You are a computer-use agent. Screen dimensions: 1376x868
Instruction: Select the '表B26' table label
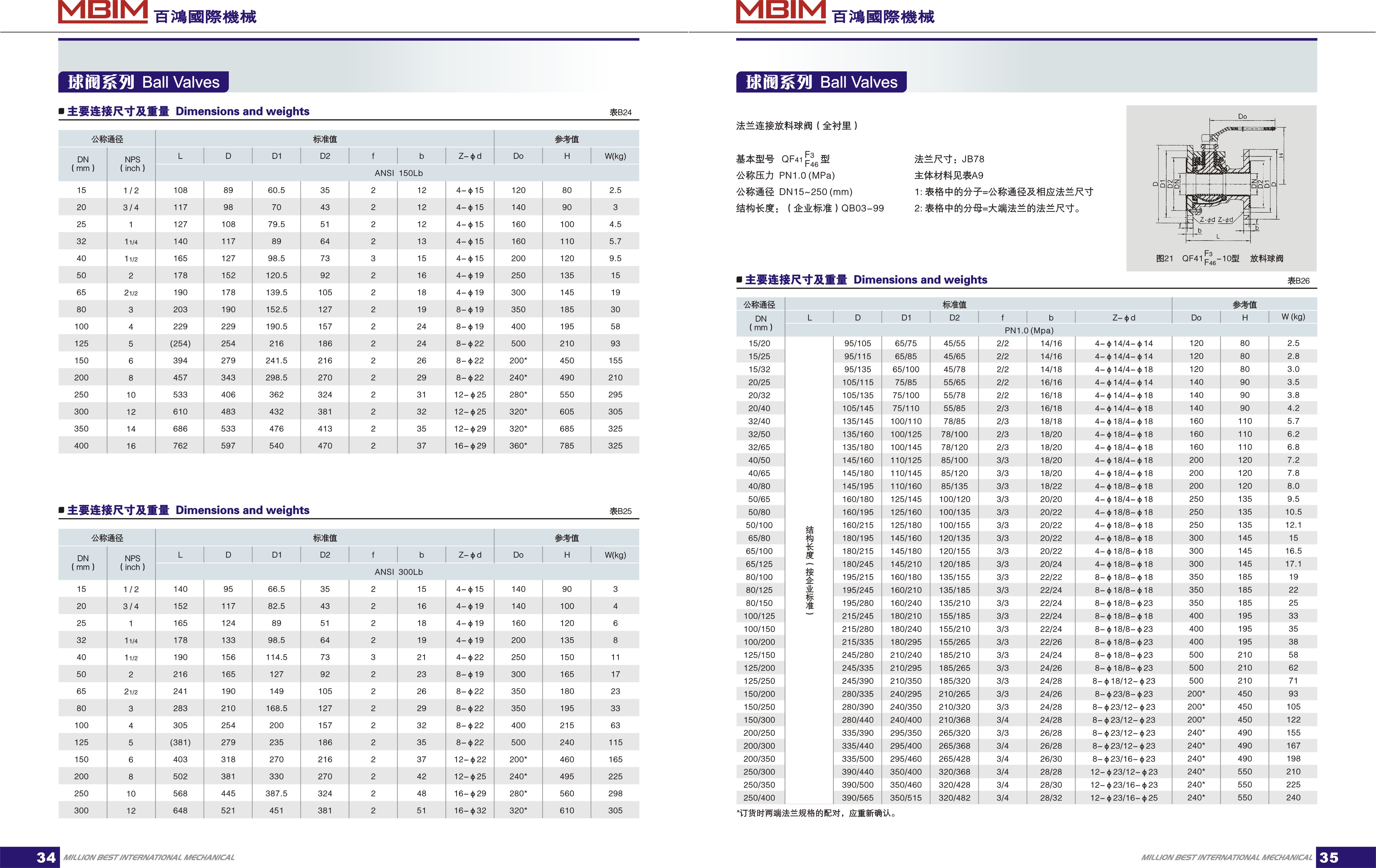pyautogui.click(x=1298, y=280)
